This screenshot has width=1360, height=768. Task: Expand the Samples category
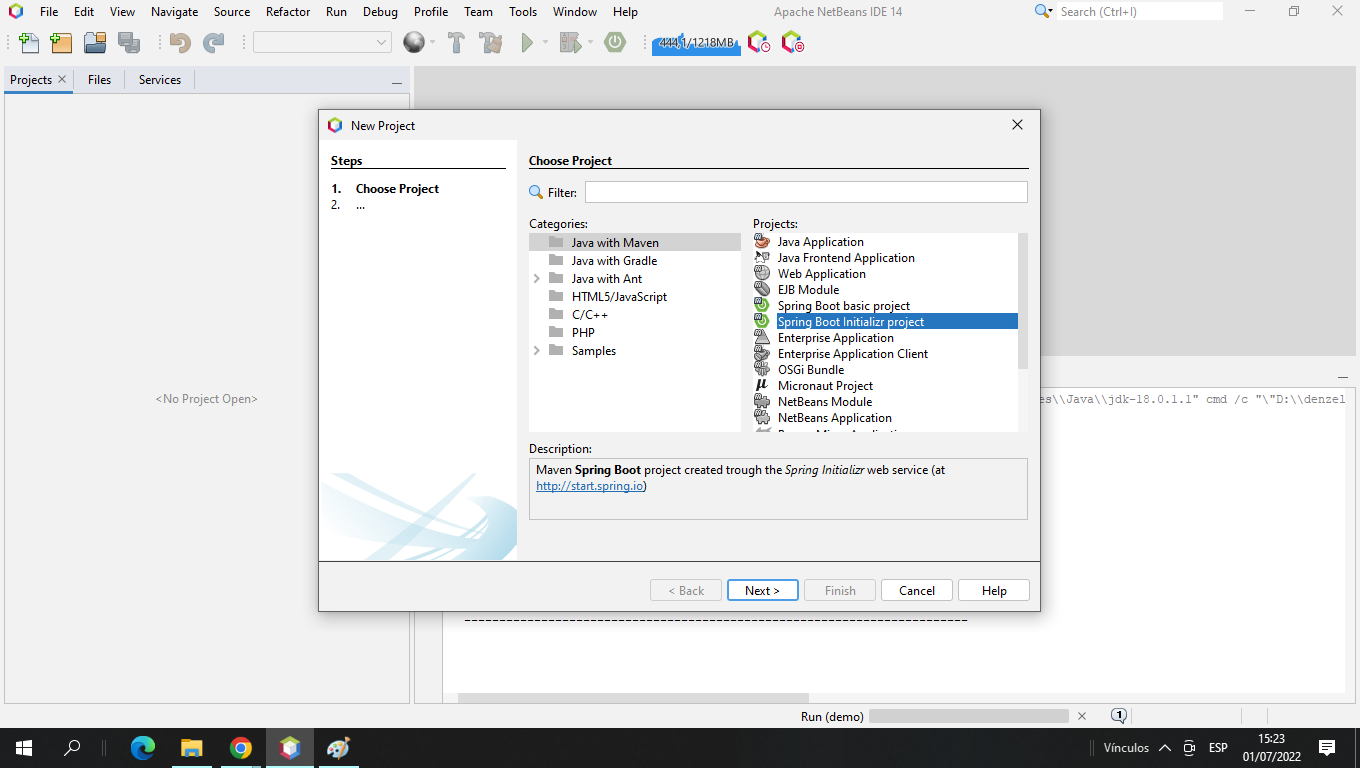click(537, 351)
